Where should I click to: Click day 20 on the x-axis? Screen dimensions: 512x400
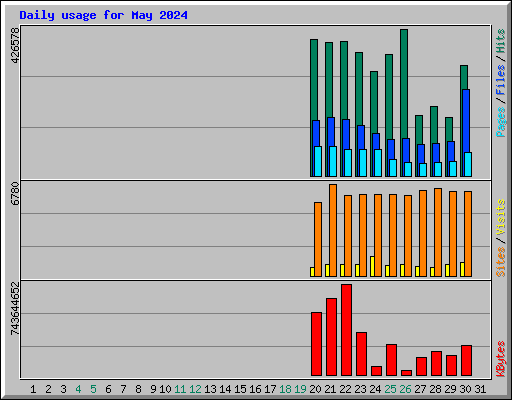tap(315, 389)
